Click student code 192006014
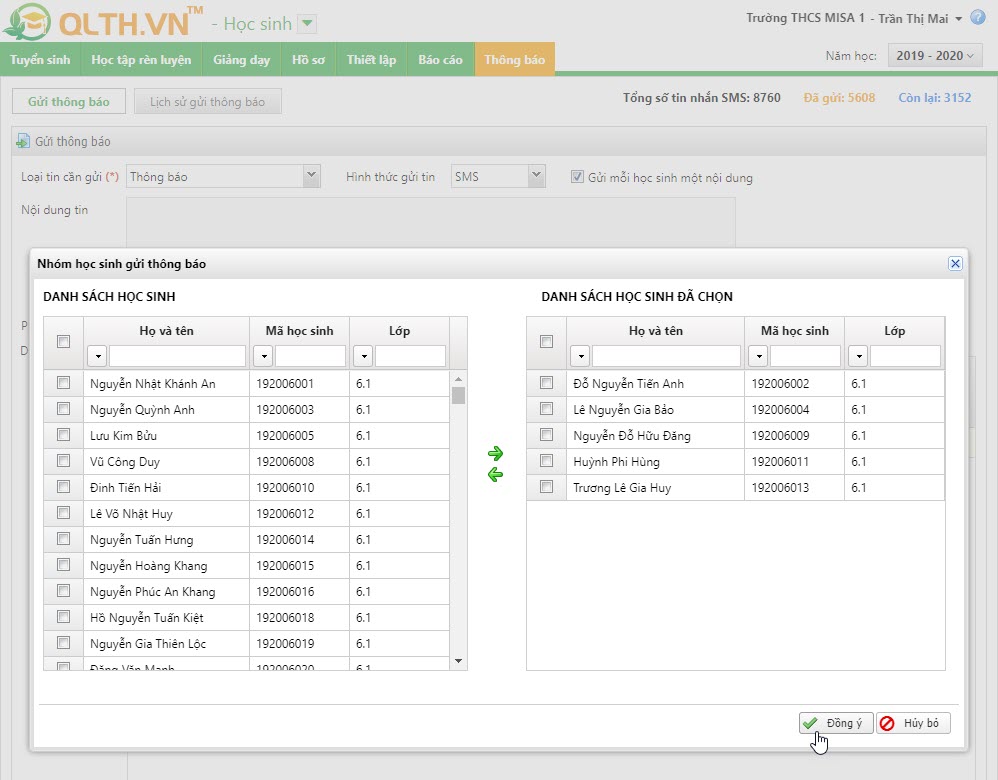998x780 pixels. (x=285, y=540)
